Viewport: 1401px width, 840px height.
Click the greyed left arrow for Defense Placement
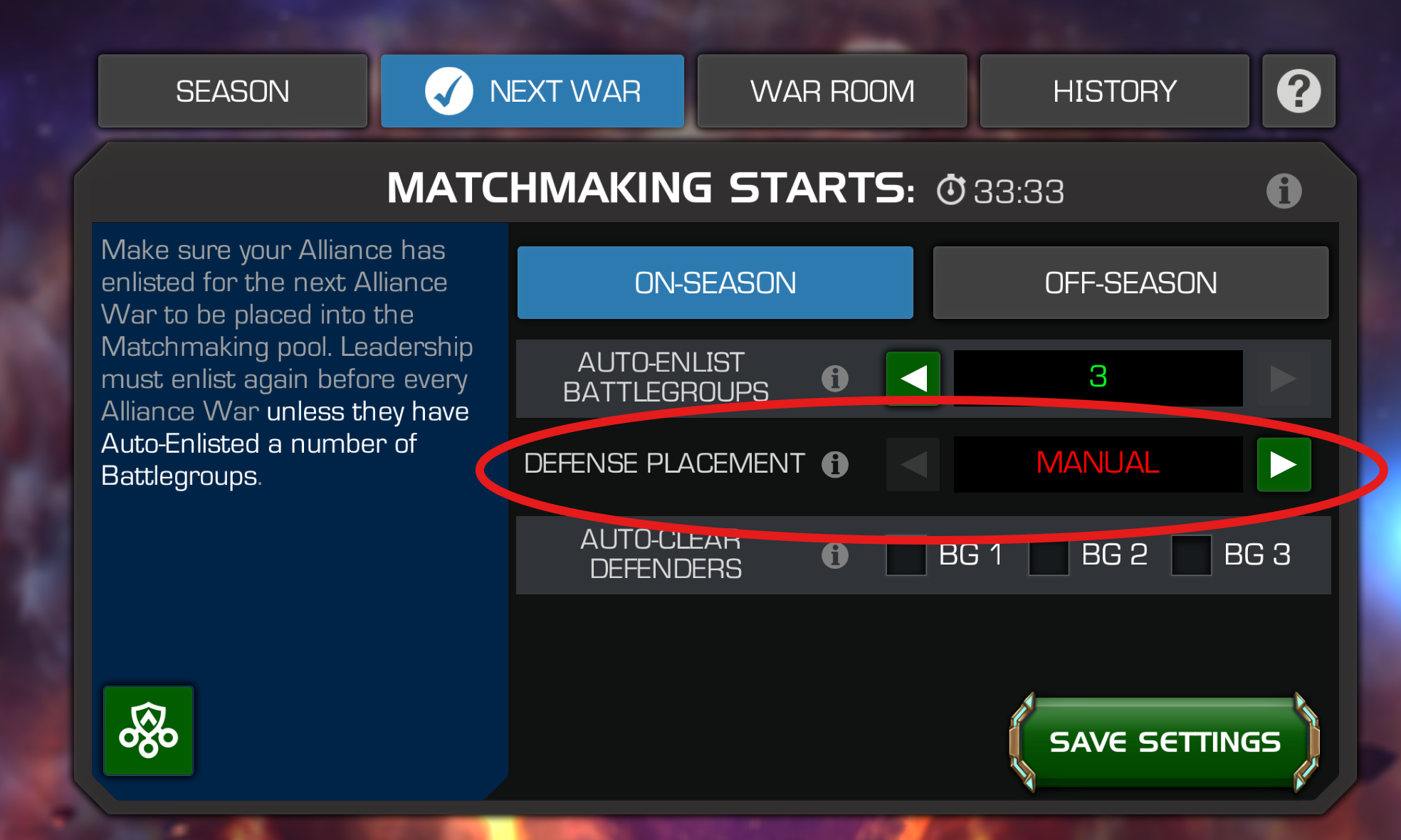pyautogui.click(x=913, y=464)
